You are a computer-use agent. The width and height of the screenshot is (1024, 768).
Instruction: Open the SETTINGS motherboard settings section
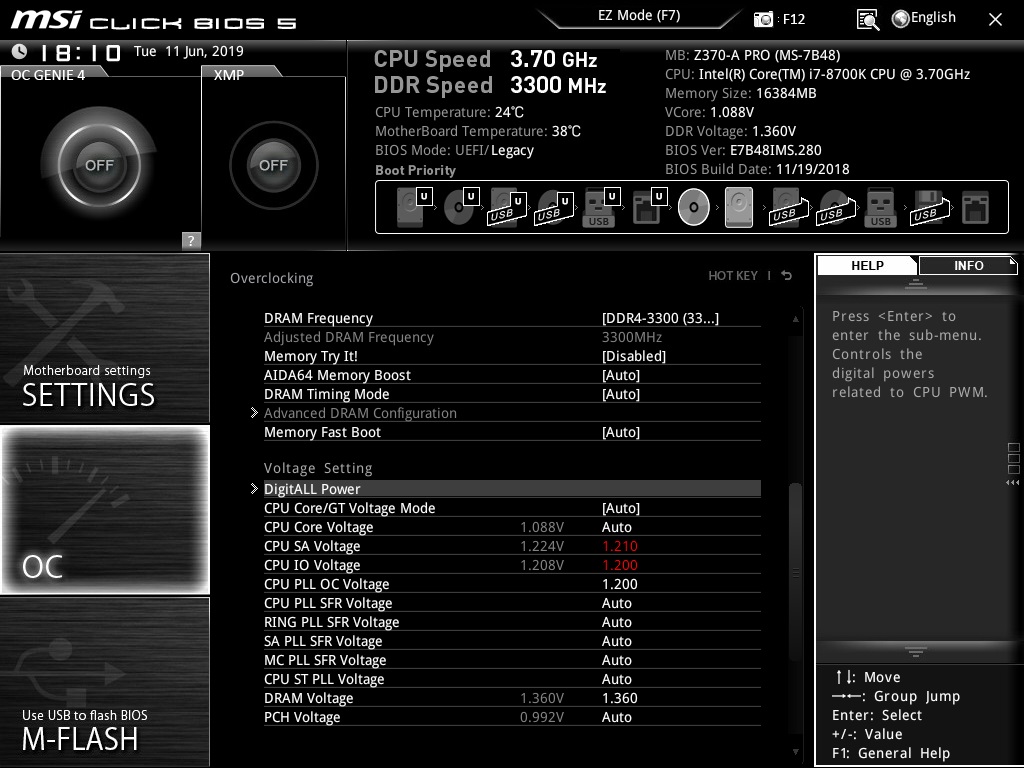(104, 338)
